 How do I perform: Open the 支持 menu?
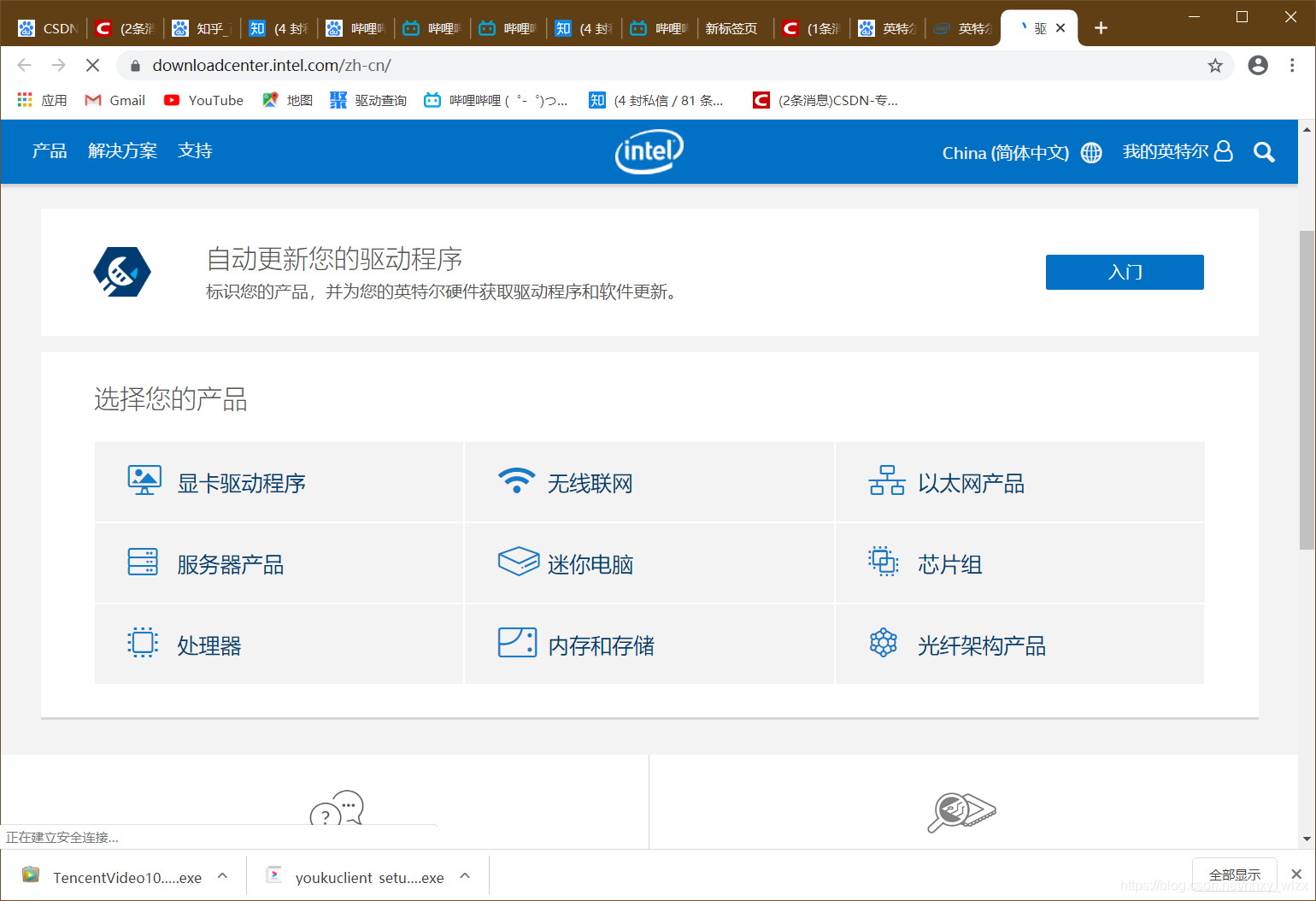pyautogui.click(x=195, y=151)
